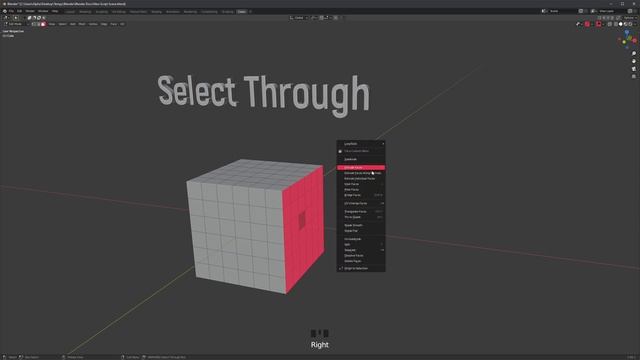Switch to the Modeling workspace tab
This screenshot has width=640, height=360.
(85, 11)
